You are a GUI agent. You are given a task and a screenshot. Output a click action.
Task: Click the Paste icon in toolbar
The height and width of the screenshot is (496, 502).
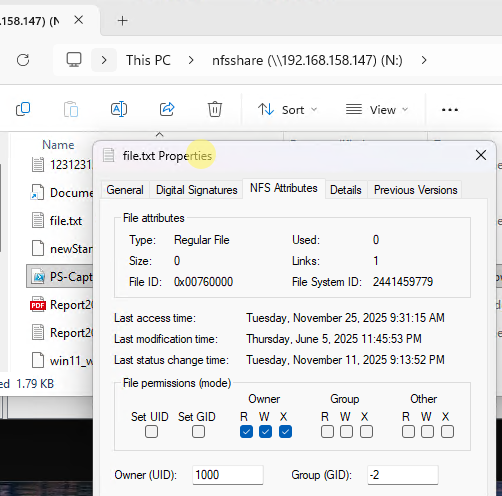point(71,109)
